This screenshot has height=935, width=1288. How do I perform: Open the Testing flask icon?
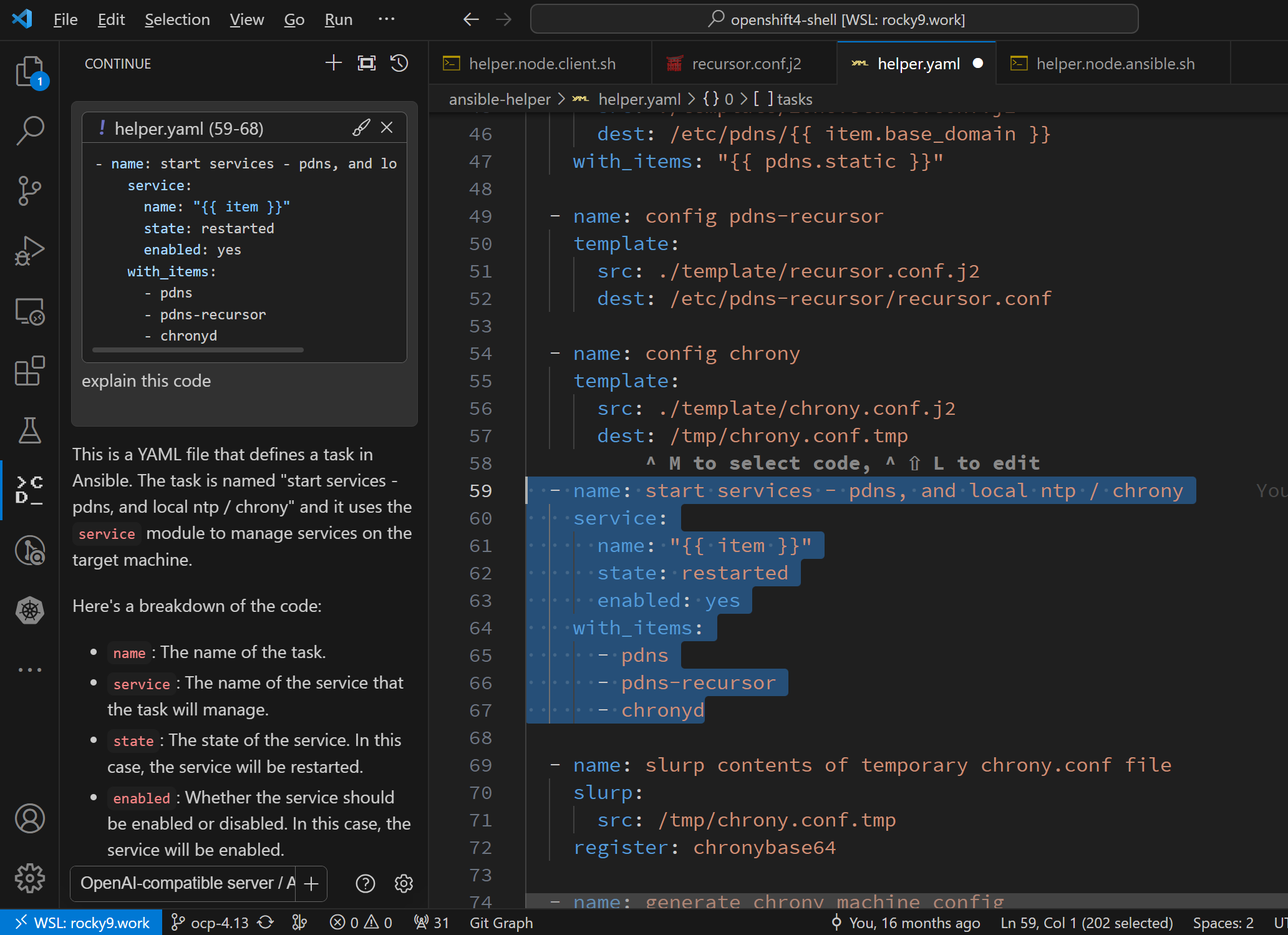tap(29, 430)
